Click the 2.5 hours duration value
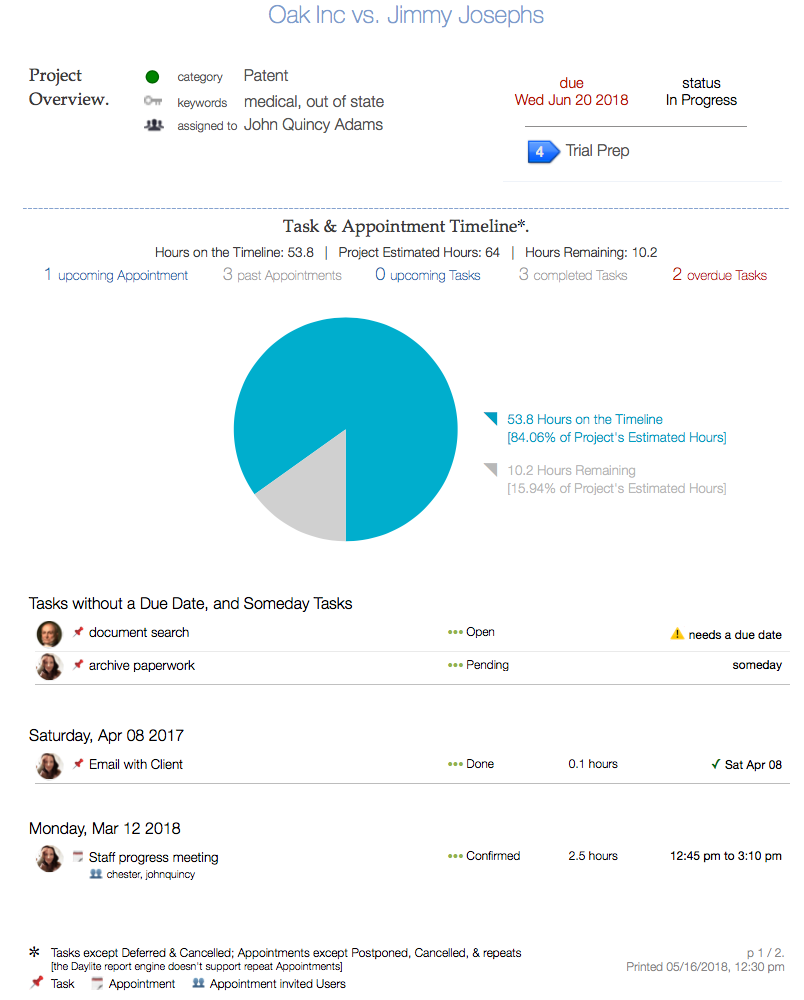Screen dimensions: 804x1000 point(593,856)
